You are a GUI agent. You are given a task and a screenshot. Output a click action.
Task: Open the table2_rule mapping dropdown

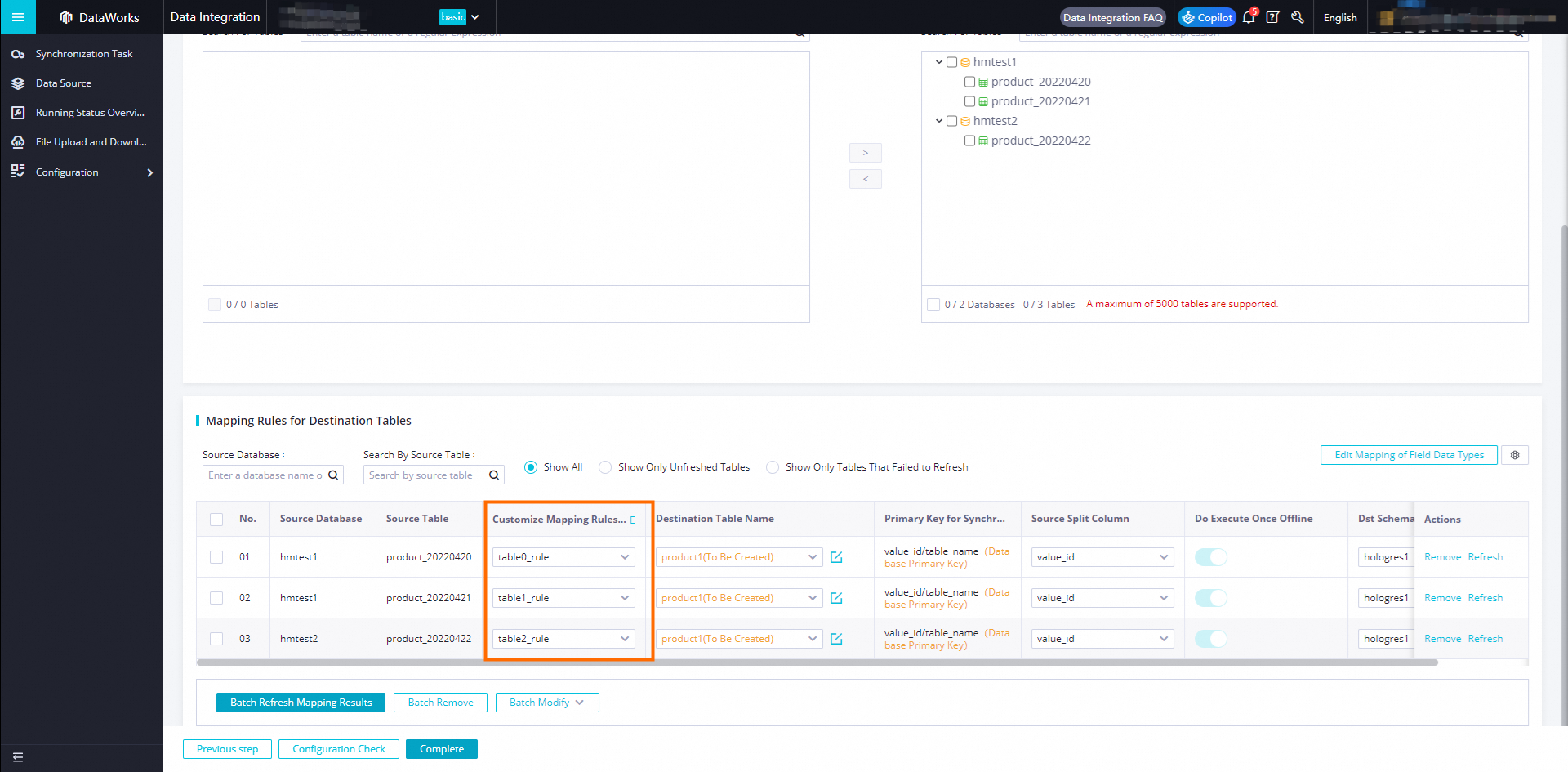pyautogui.click(x=563, y=639)
